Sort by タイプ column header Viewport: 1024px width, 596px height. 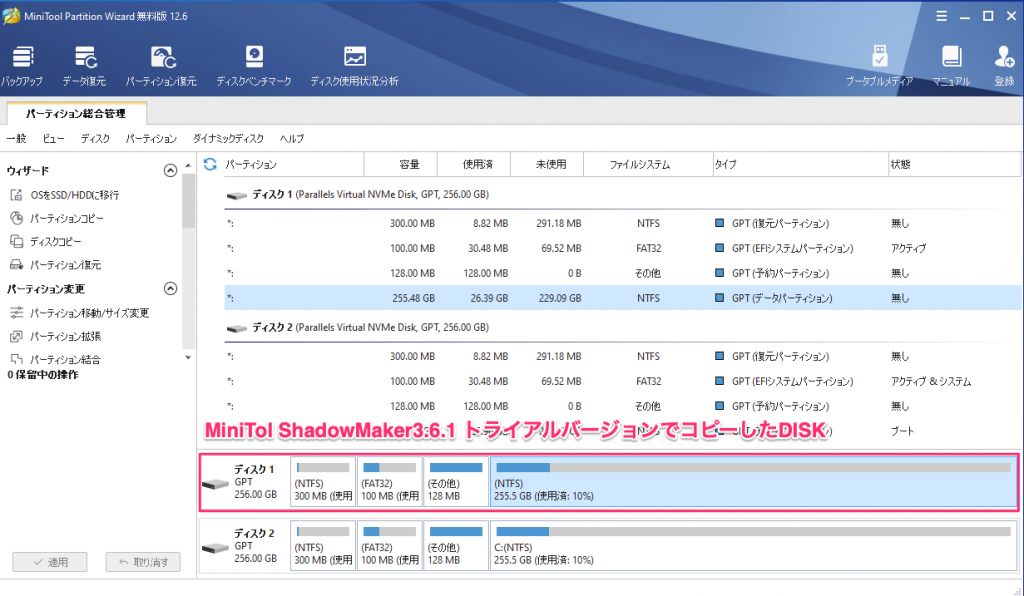[801, 165]
